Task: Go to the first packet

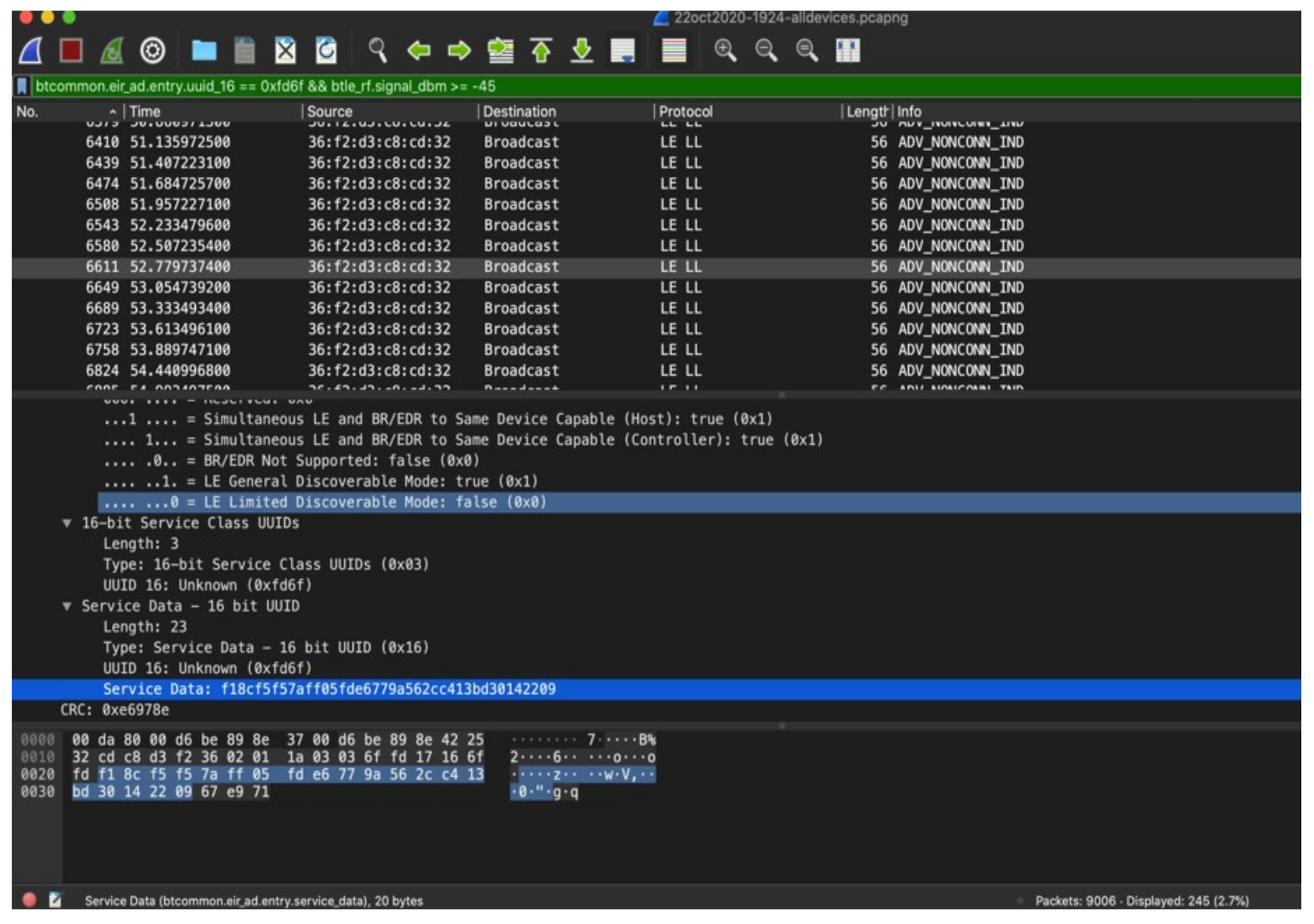Action: pos(541,51)
